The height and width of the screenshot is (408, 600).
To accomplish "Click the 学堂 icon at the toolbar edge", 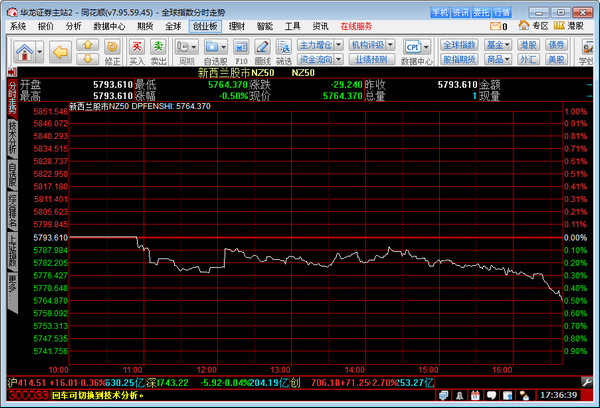I will (x=587, y=47).
